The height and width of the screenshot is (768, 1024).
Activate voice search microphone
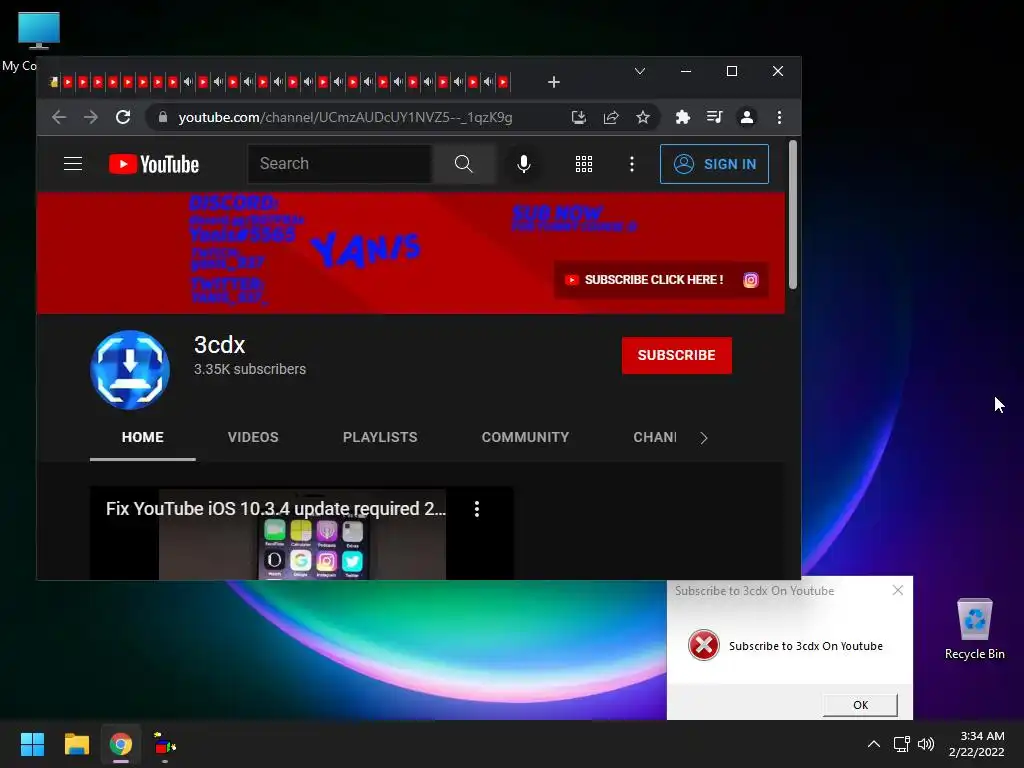(x=523, y=163)
